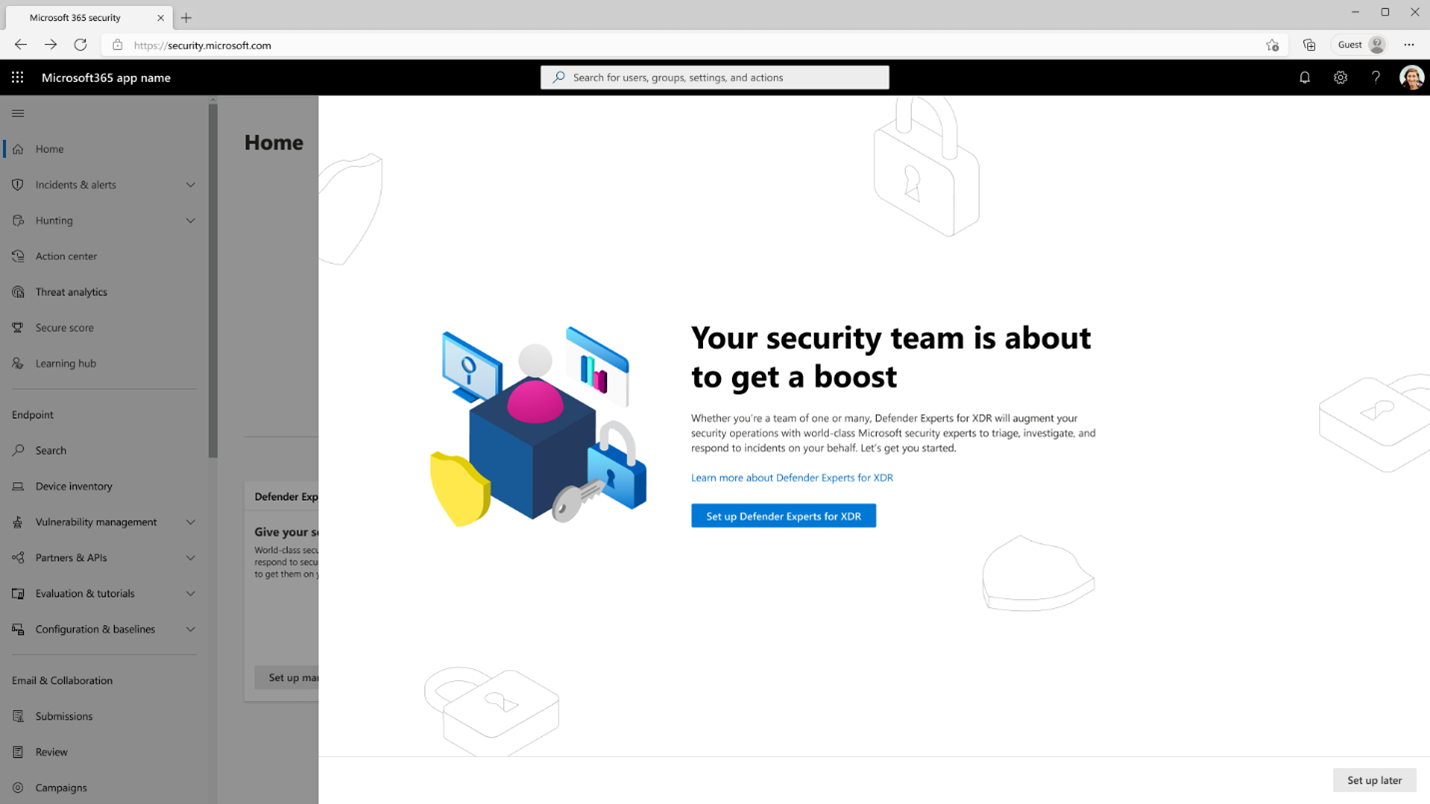Open the browser collections icon

pos(1309,45)
